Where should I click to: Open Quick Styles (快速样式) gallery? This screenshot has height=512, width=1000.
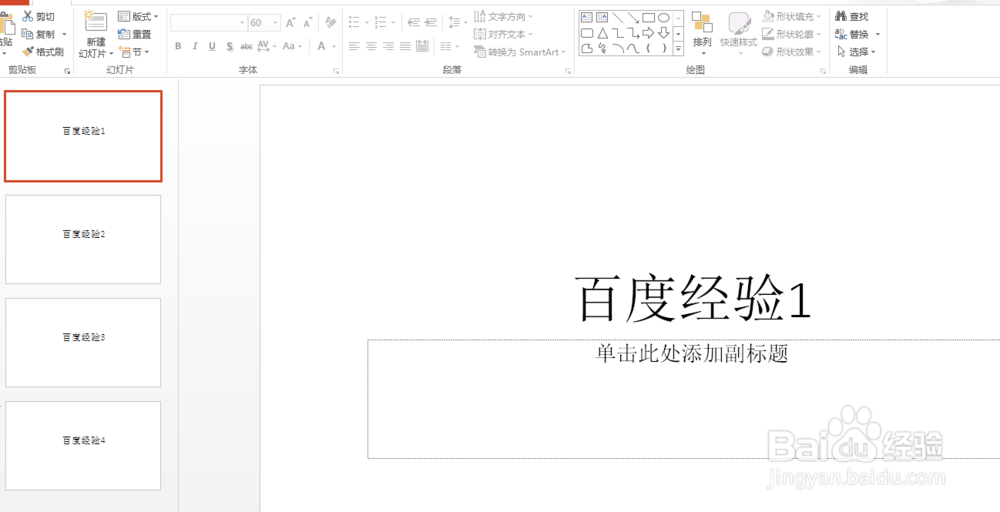click(x=739, y=32)
